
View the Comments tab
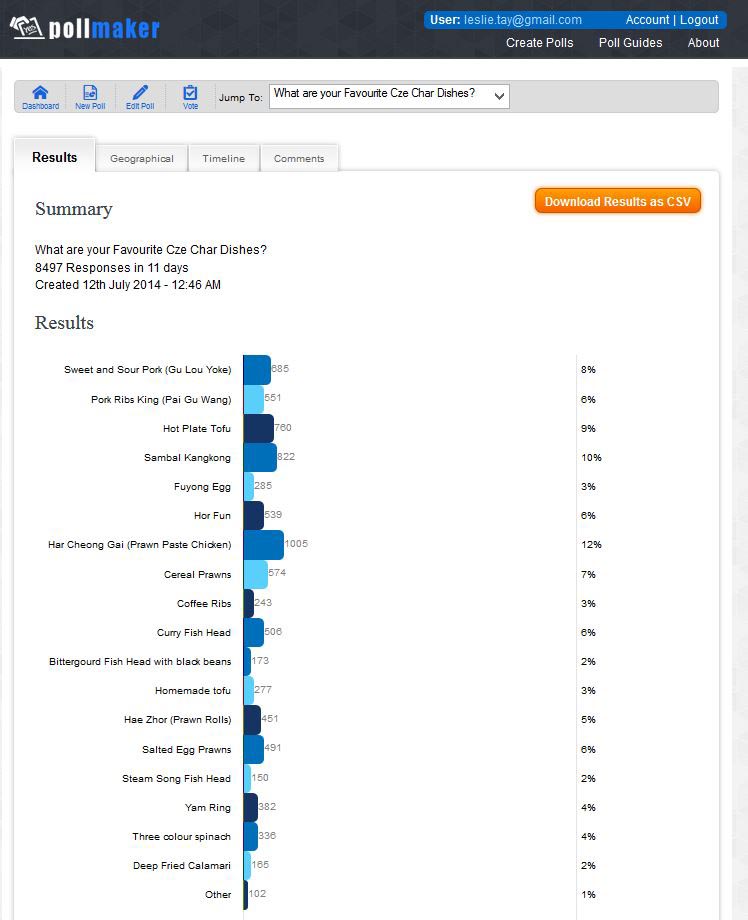[299, 158]
